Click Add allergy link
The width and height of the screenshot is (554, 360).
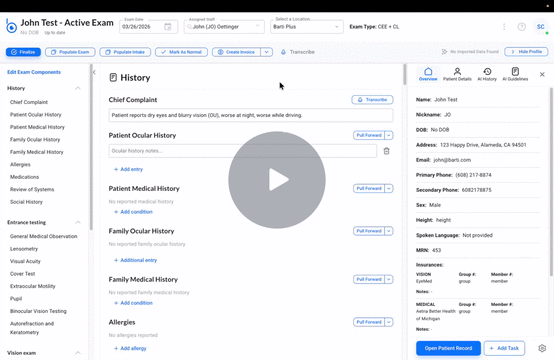point(130,348)
